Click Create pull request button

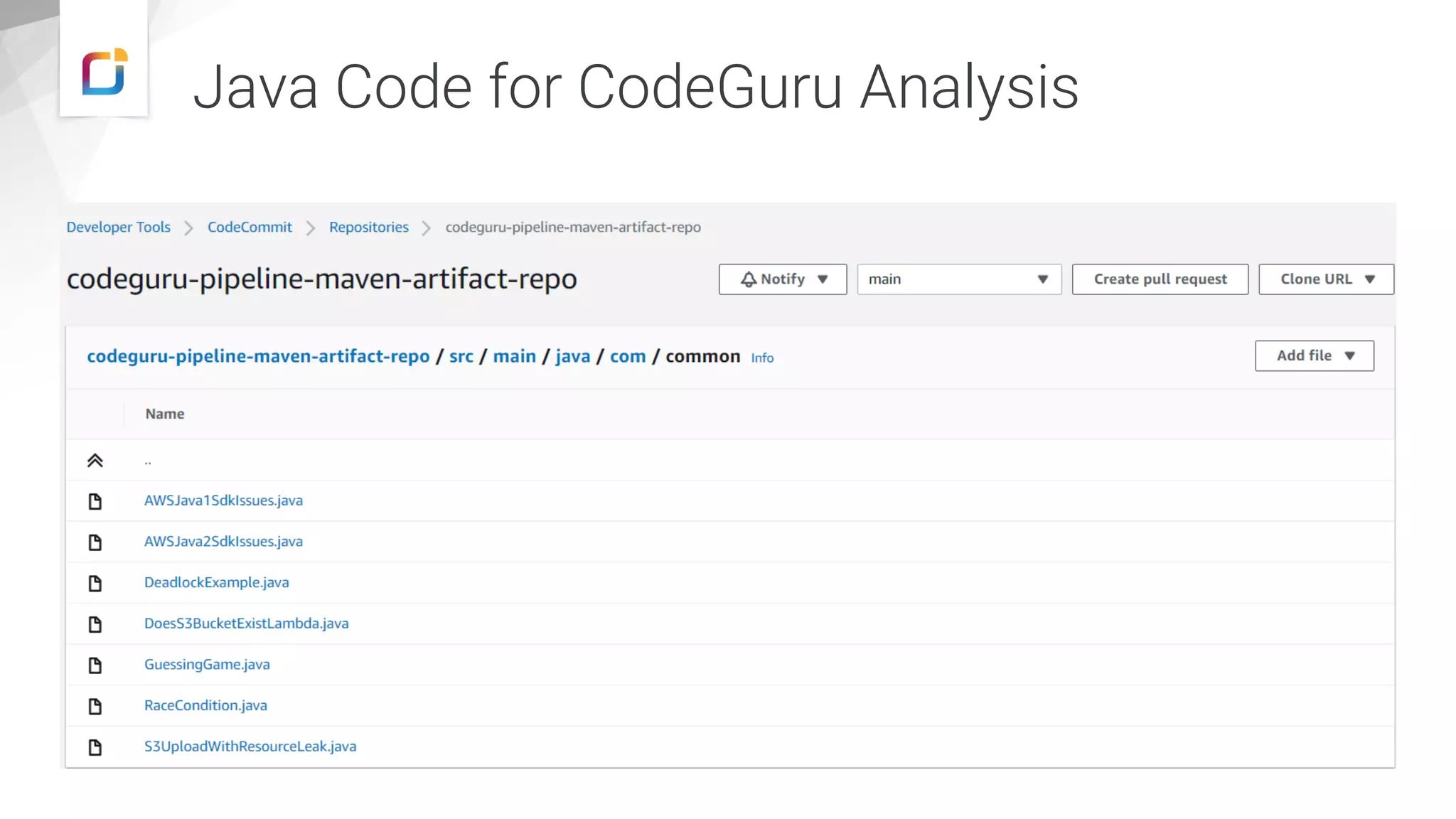tap(1160, 279)
